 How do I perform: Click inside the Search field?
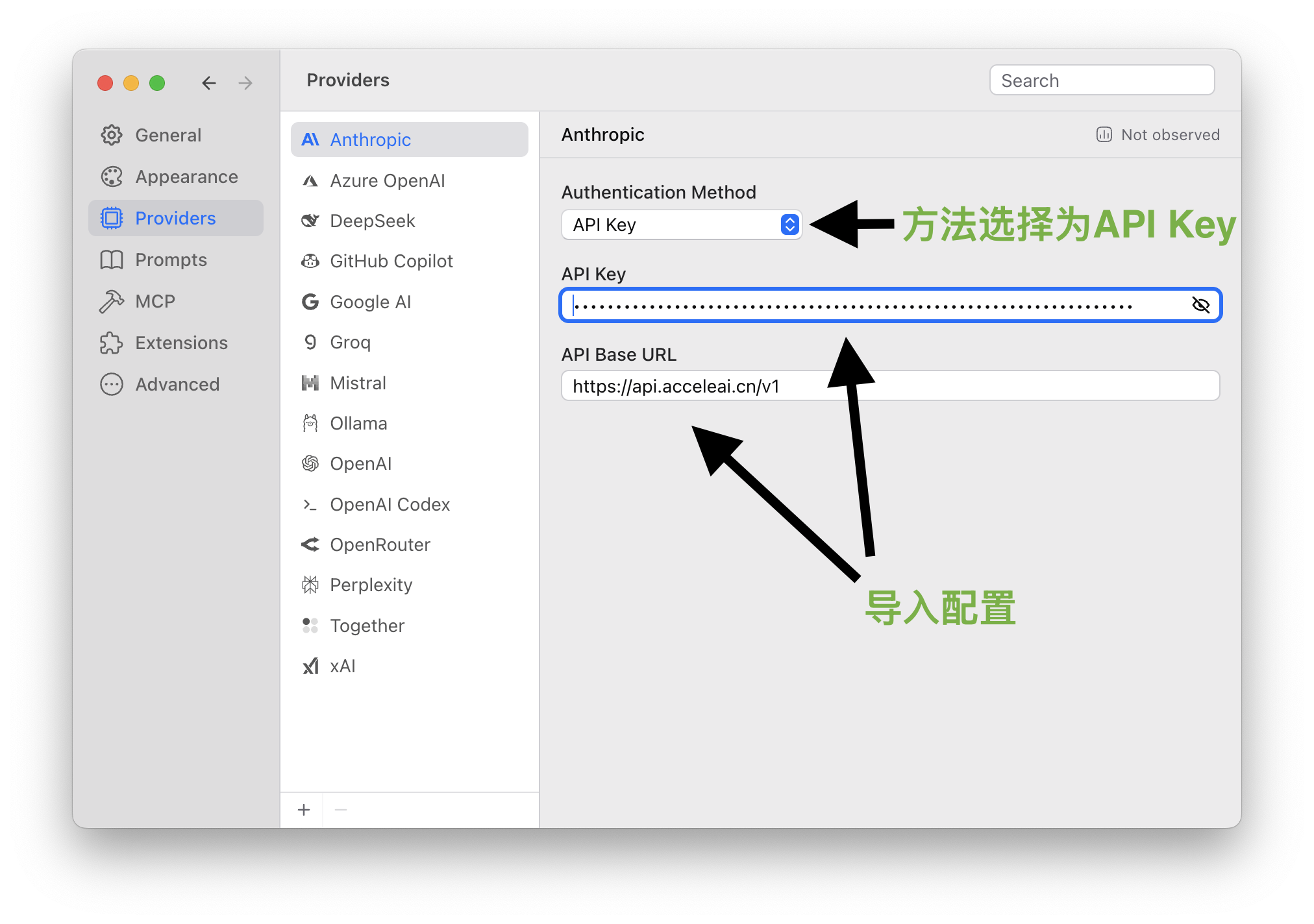pos(1101,80)
